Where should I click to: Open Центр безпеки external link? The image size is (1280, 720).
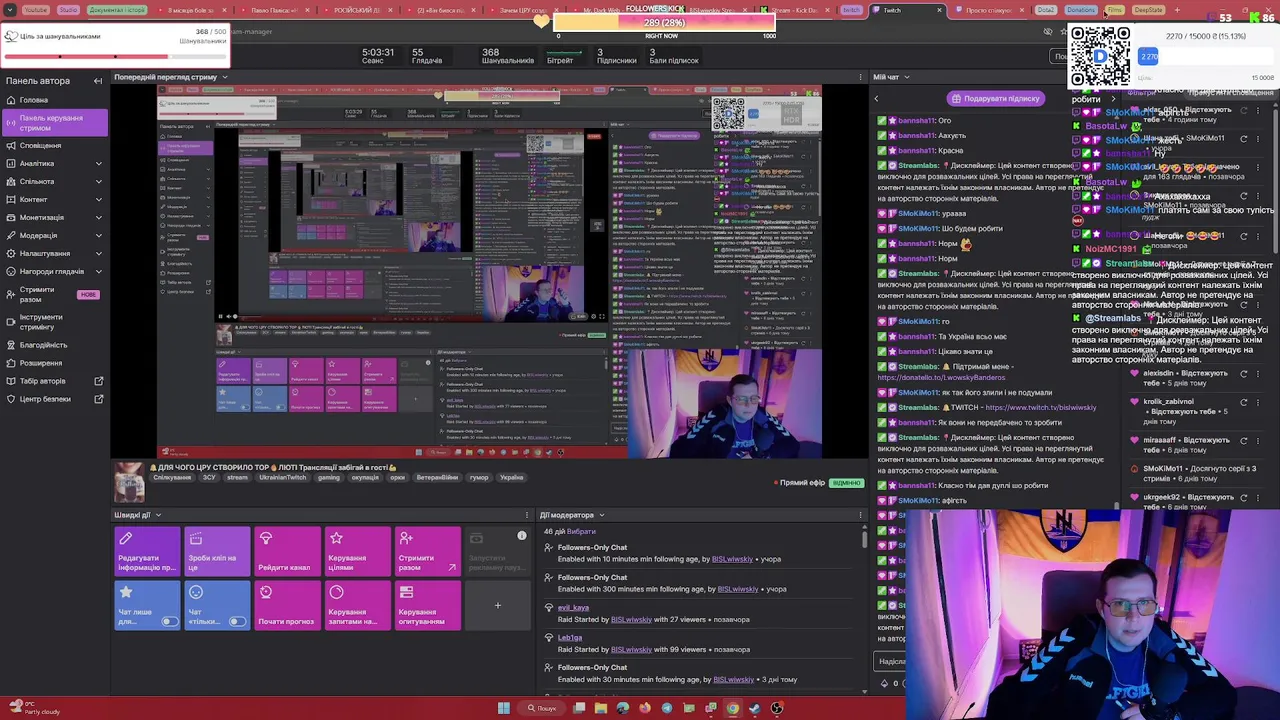tap(55, 399)
